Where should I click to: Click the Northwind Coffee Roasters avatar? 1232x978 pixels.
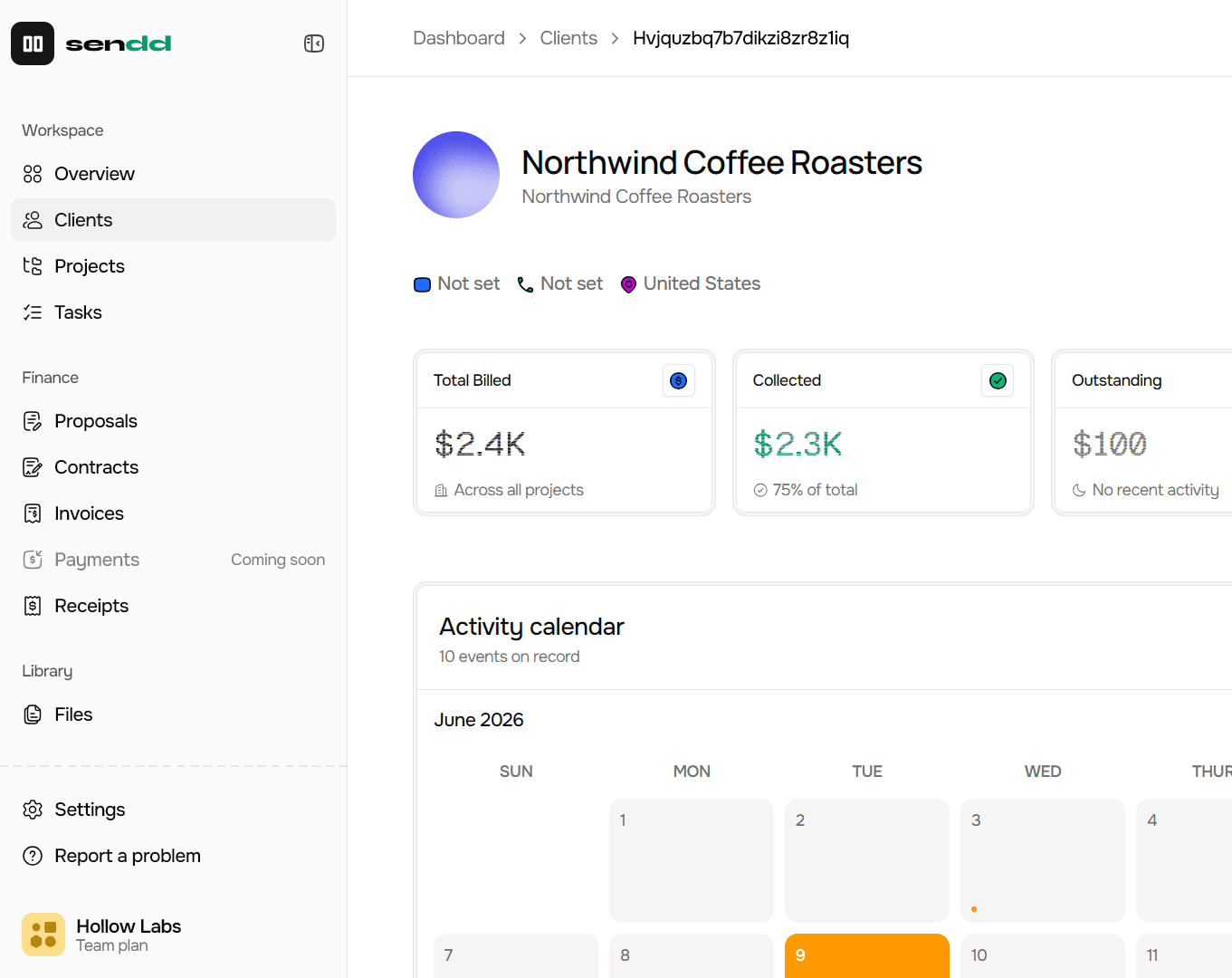click(x=456, y=175)
